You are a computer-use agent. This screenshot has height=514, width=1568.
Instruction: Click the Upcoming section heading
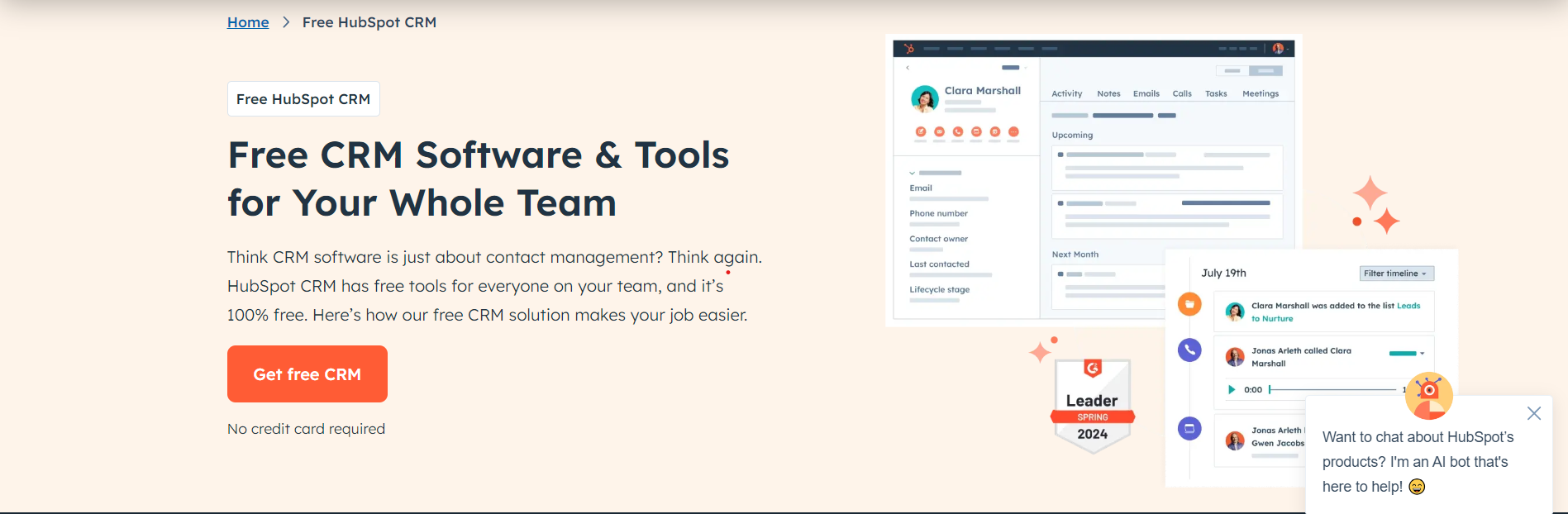coord(1072,136)
